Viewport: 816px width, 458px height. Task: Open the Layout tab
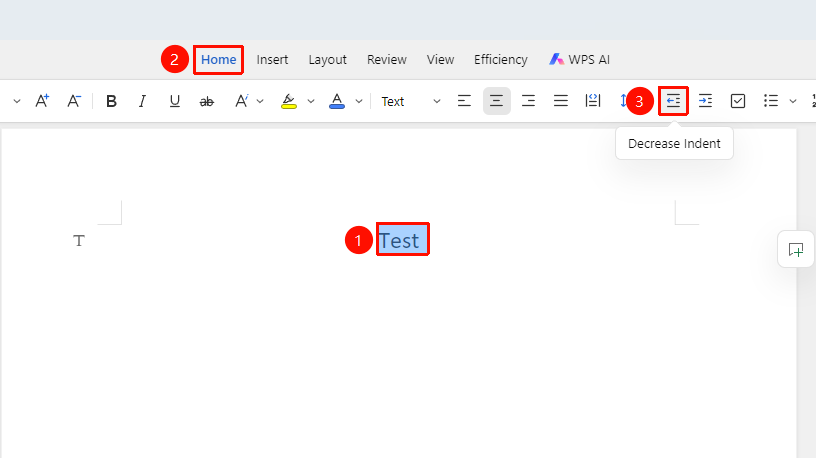[x=327, y=60]
